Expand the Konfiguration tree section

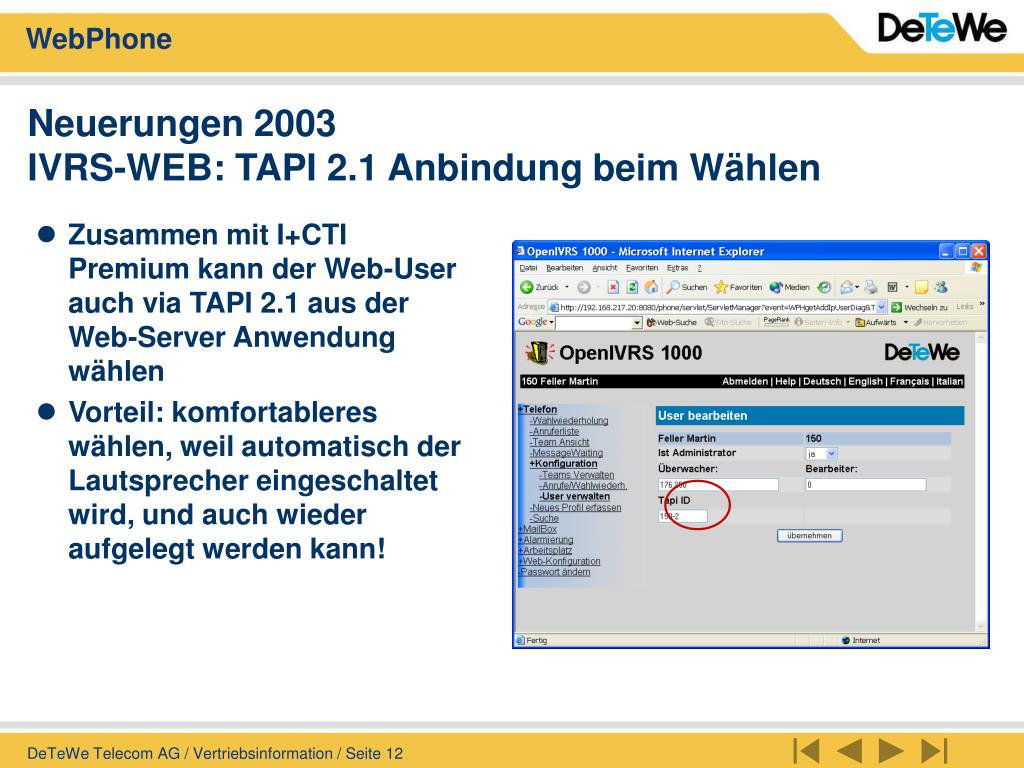tap(564, 464)
